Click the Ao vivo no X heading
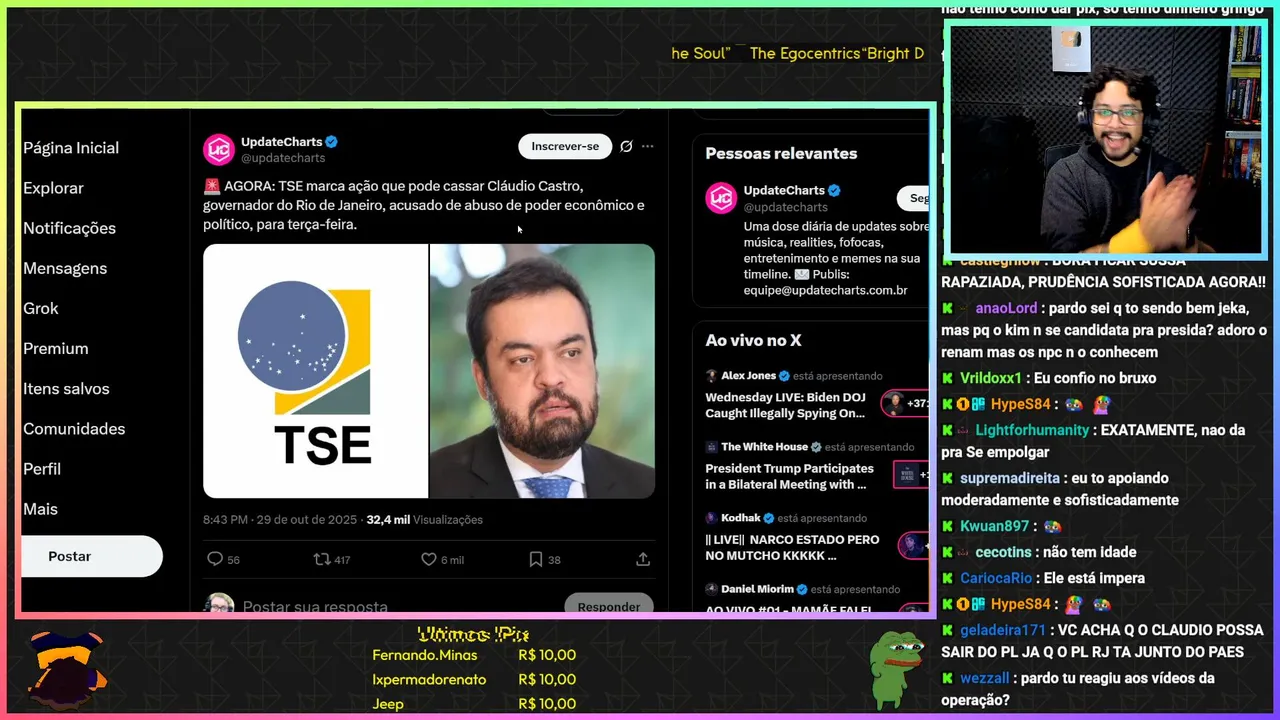The width and height of the screenshot is (1280, 720). (x=753, y=340)
